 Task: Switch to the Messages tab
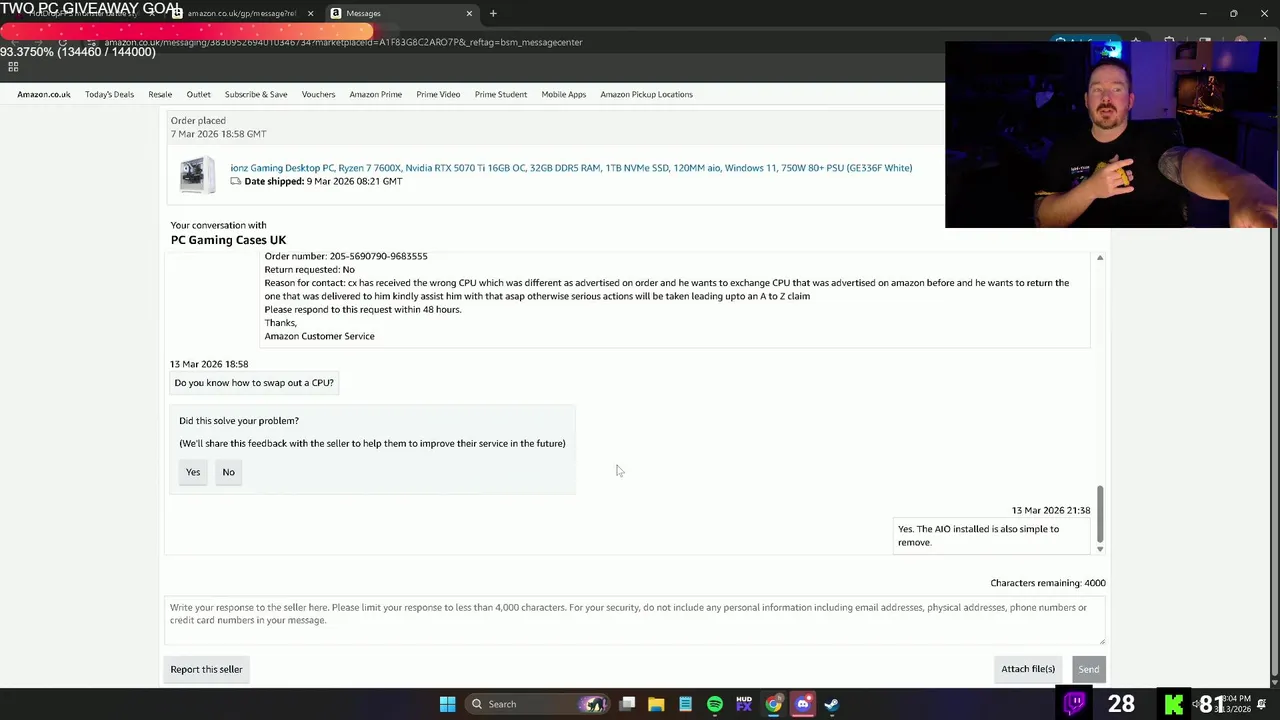point(400,13)
